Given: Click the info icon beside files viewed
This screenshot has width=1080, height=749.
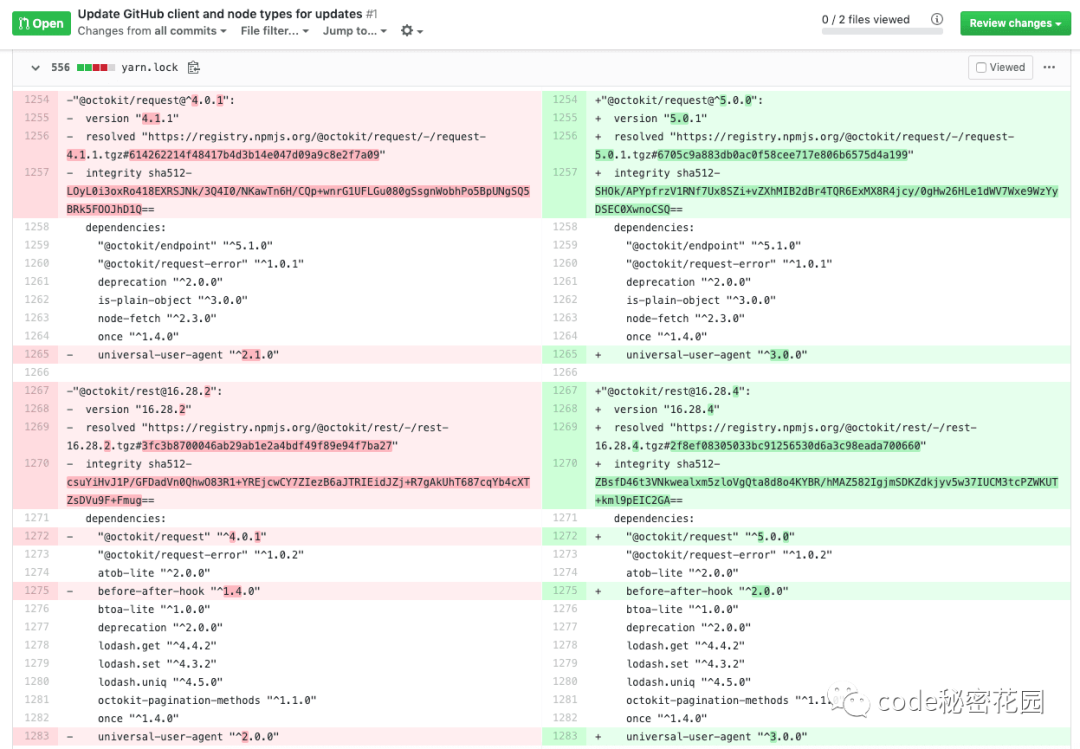Looking at the screenshot, I should tap(937, 19).
